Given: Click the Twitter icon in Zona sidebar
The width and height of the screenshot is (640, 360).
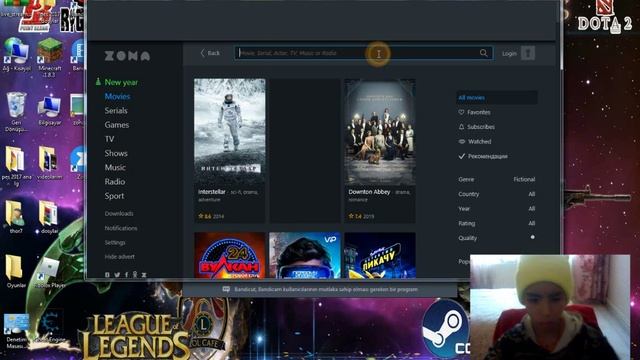Looking at the screenshot, I should pyautogui.click(x=117, y=275).
